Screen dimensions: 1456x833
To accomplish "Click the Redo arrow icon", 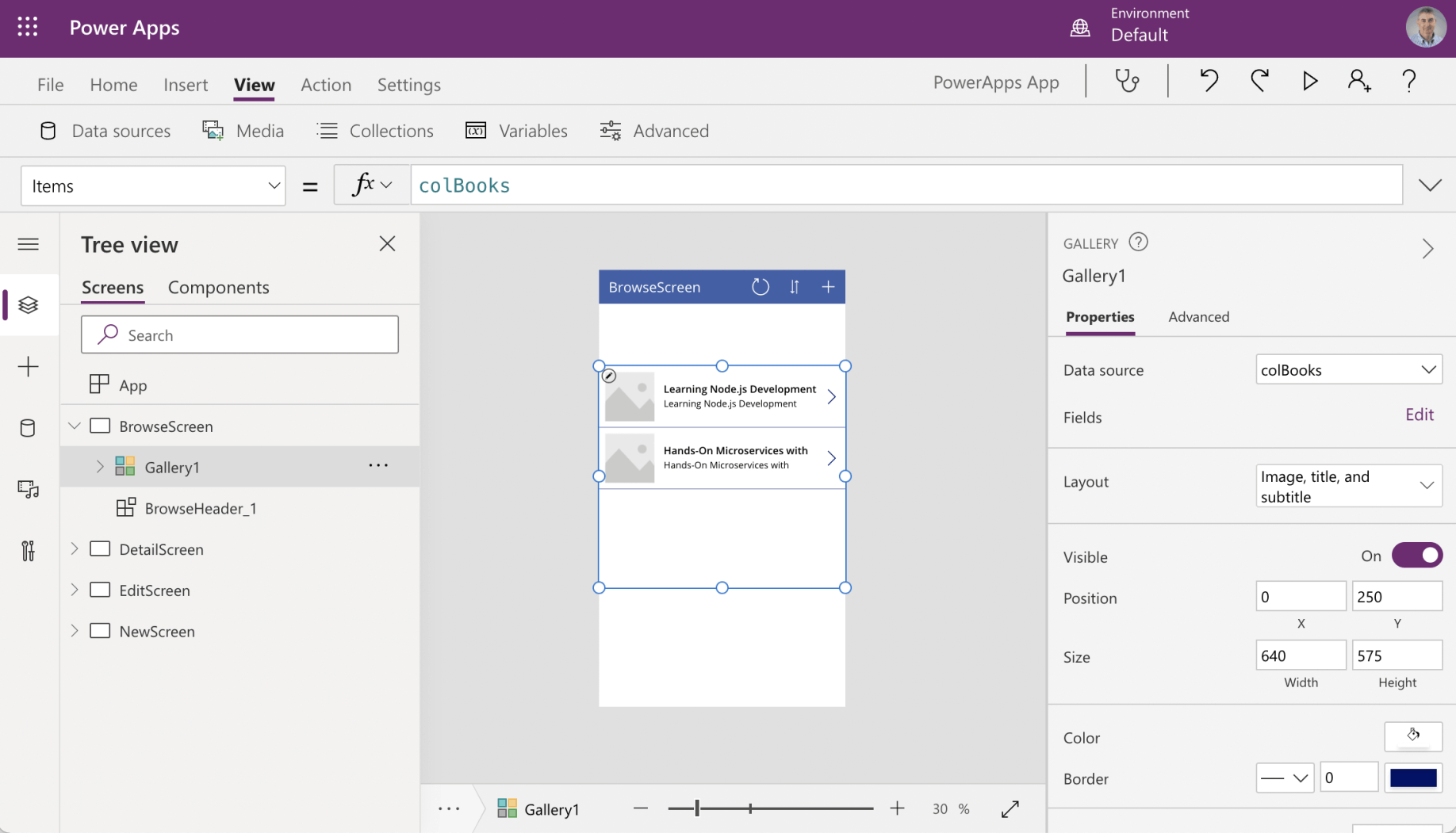I will click(x=1259, y=81).
